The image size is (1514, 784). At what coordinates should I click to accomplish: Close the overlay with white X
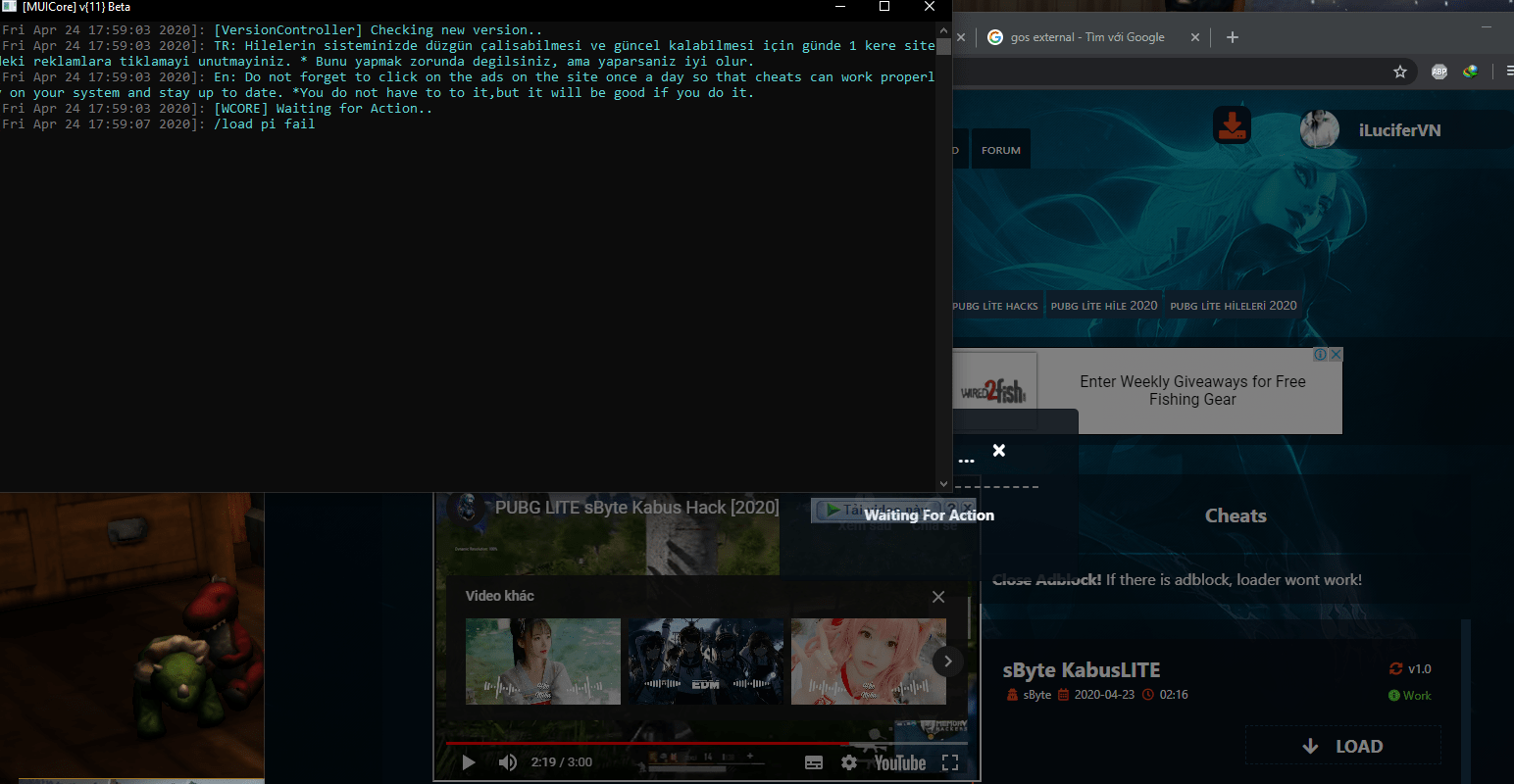999,450
